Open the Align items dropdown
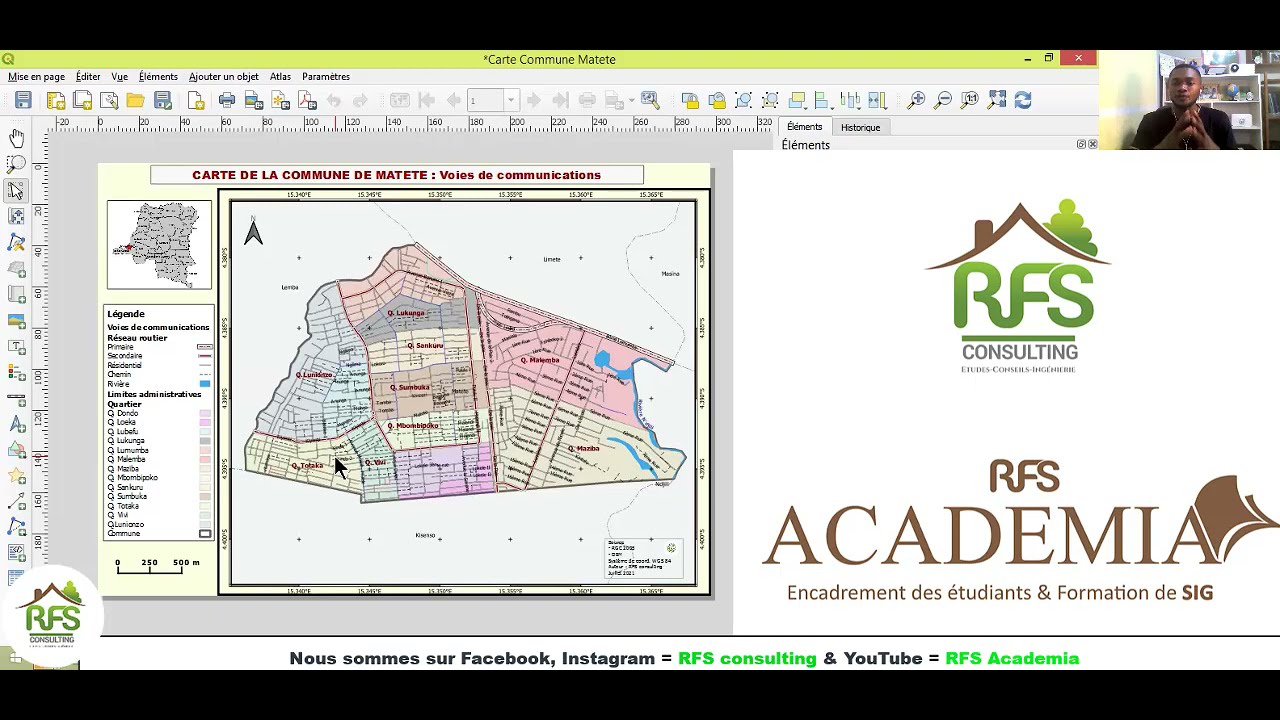The height and width of the screenshot is (720, 1280). click(823, 100)
